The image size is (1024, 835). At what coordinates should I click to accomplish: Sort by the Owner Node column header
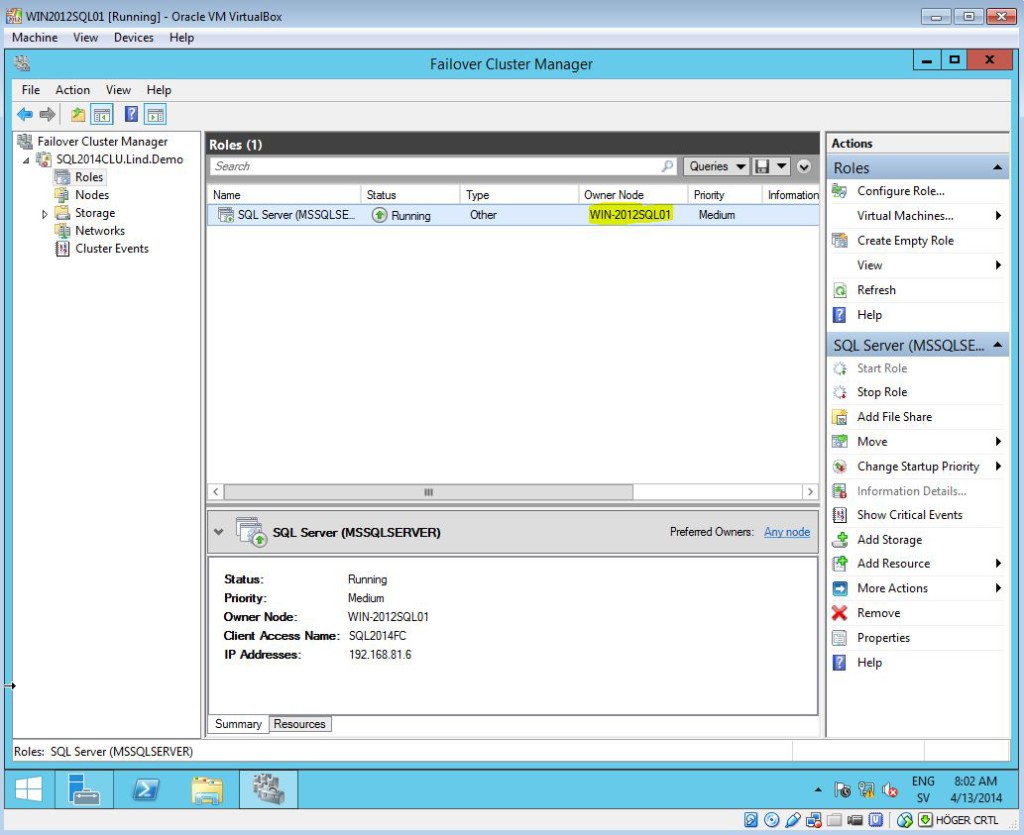point(632,195)
